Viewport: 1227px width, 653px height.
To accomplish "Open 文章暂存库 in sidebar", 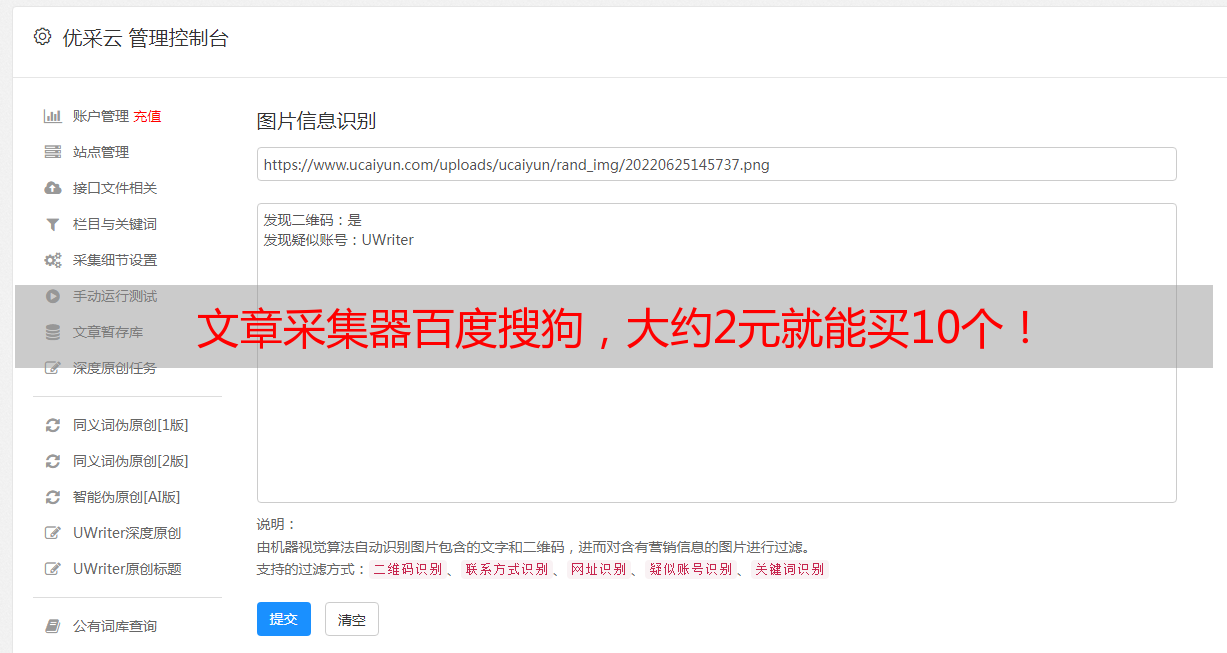I will (108, 332).
